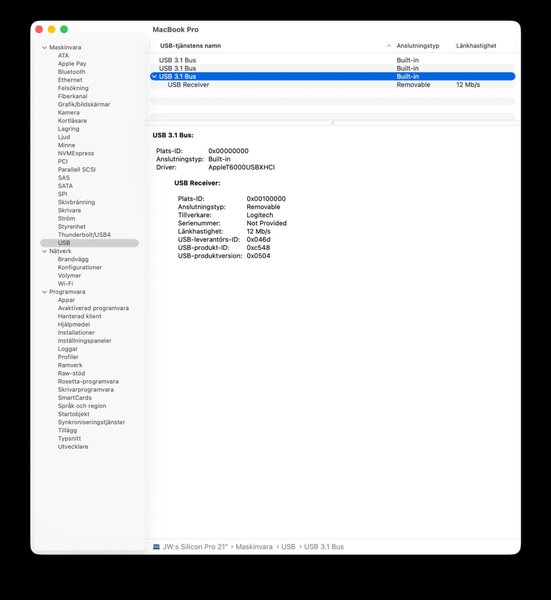
Task: Select Lagring in the sidebar
Action: 68,129
